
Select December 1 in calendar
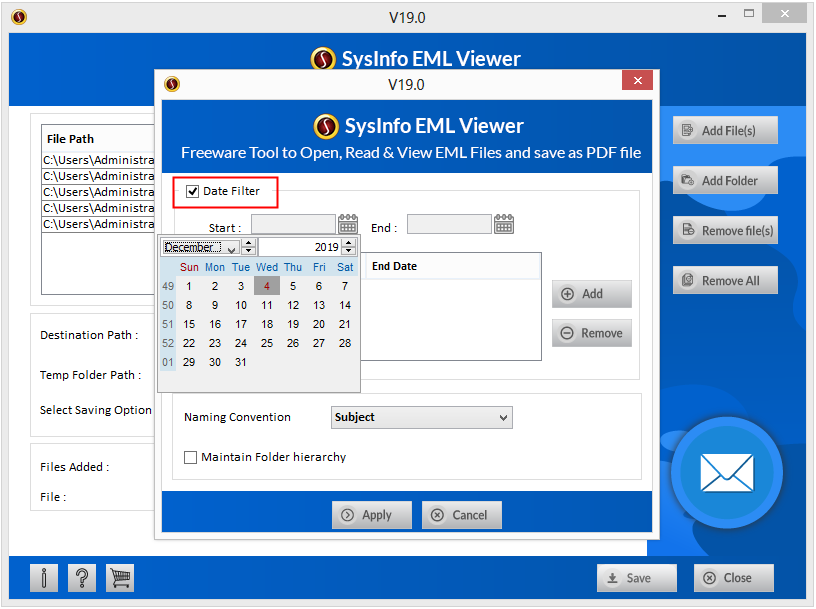(189, 286)
